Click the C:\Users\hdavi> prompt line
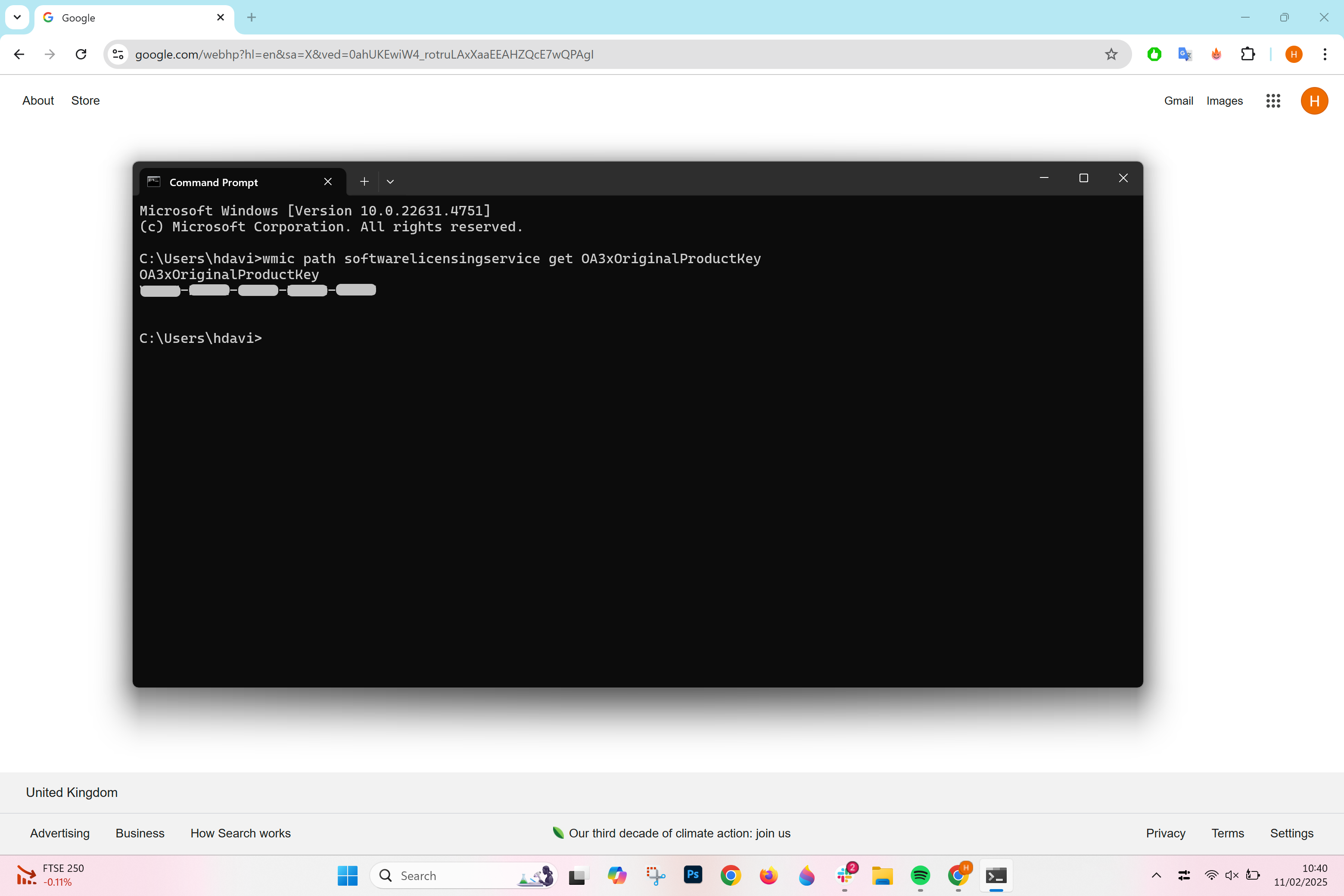This screenshot has height=896, width=1344. (x=201, y=338)
